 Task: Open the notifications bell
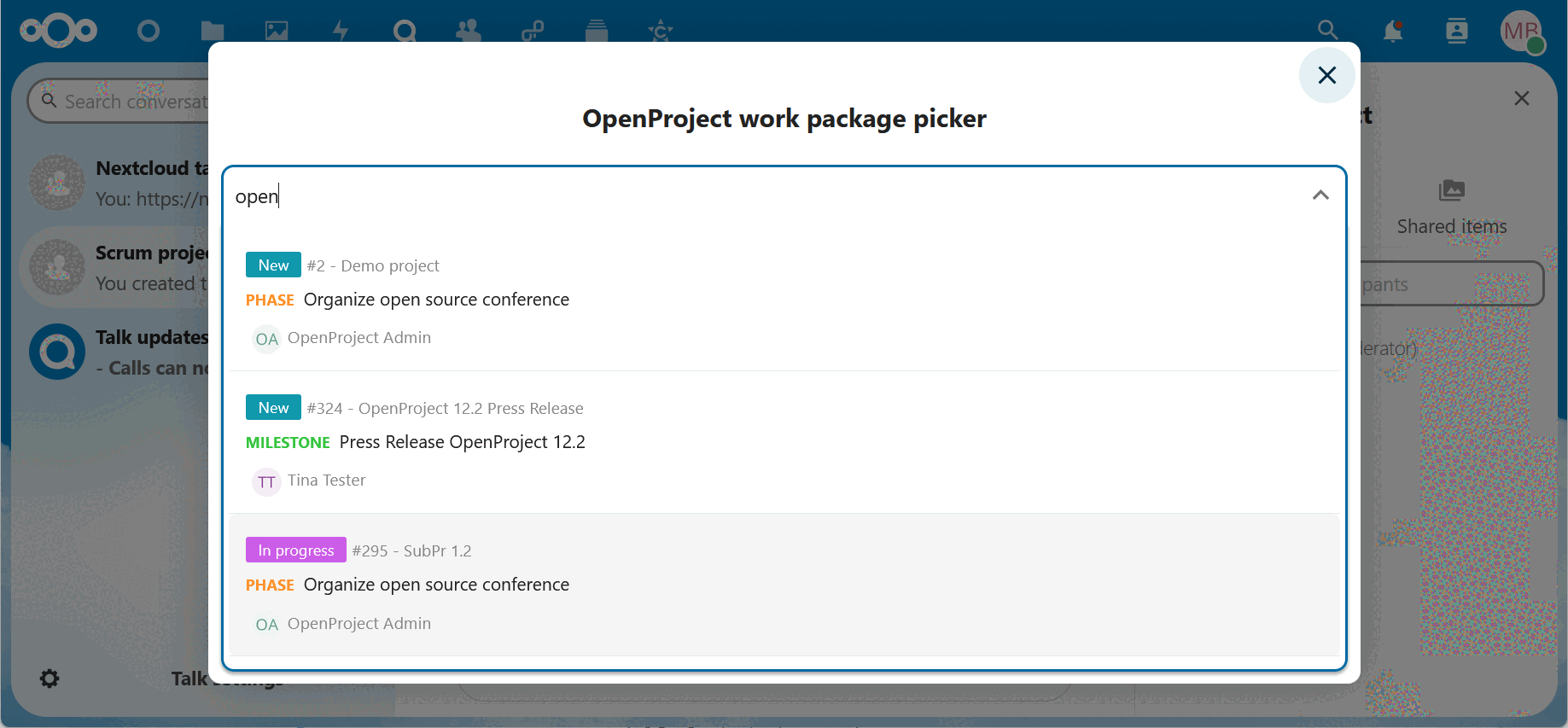point(1393,32)
